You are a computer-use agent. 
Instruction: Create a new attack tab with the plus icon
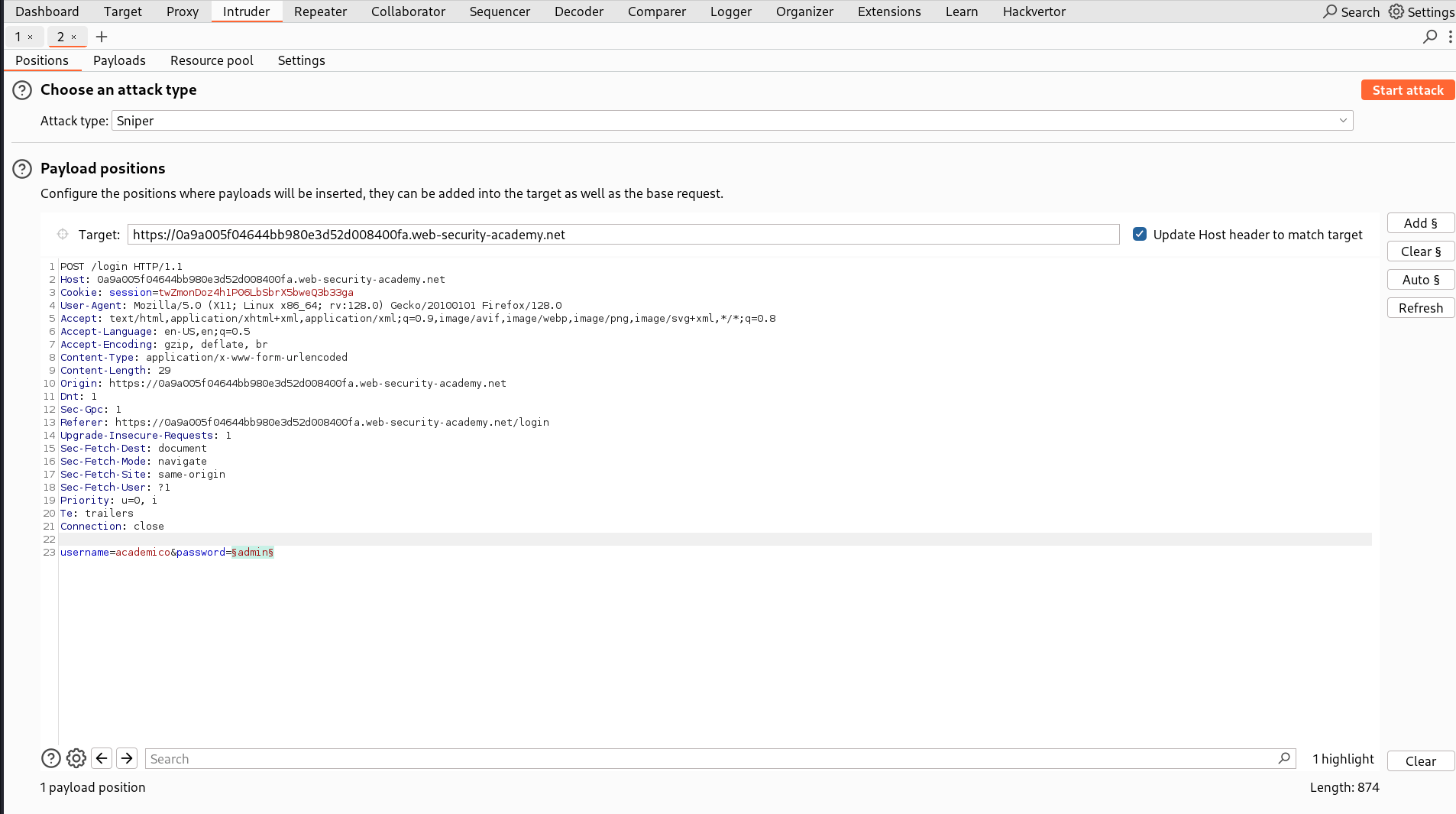(x=102, y=36)
